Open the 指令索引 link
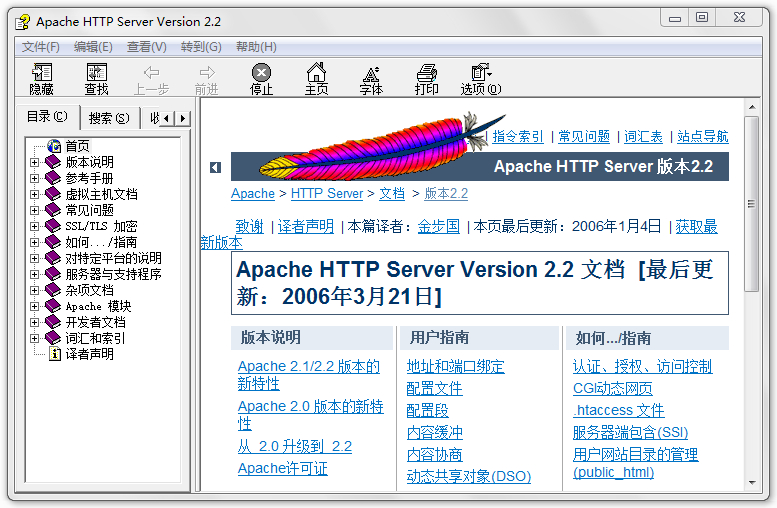Screen dimensions: 777x508 [x=518, y=136]
